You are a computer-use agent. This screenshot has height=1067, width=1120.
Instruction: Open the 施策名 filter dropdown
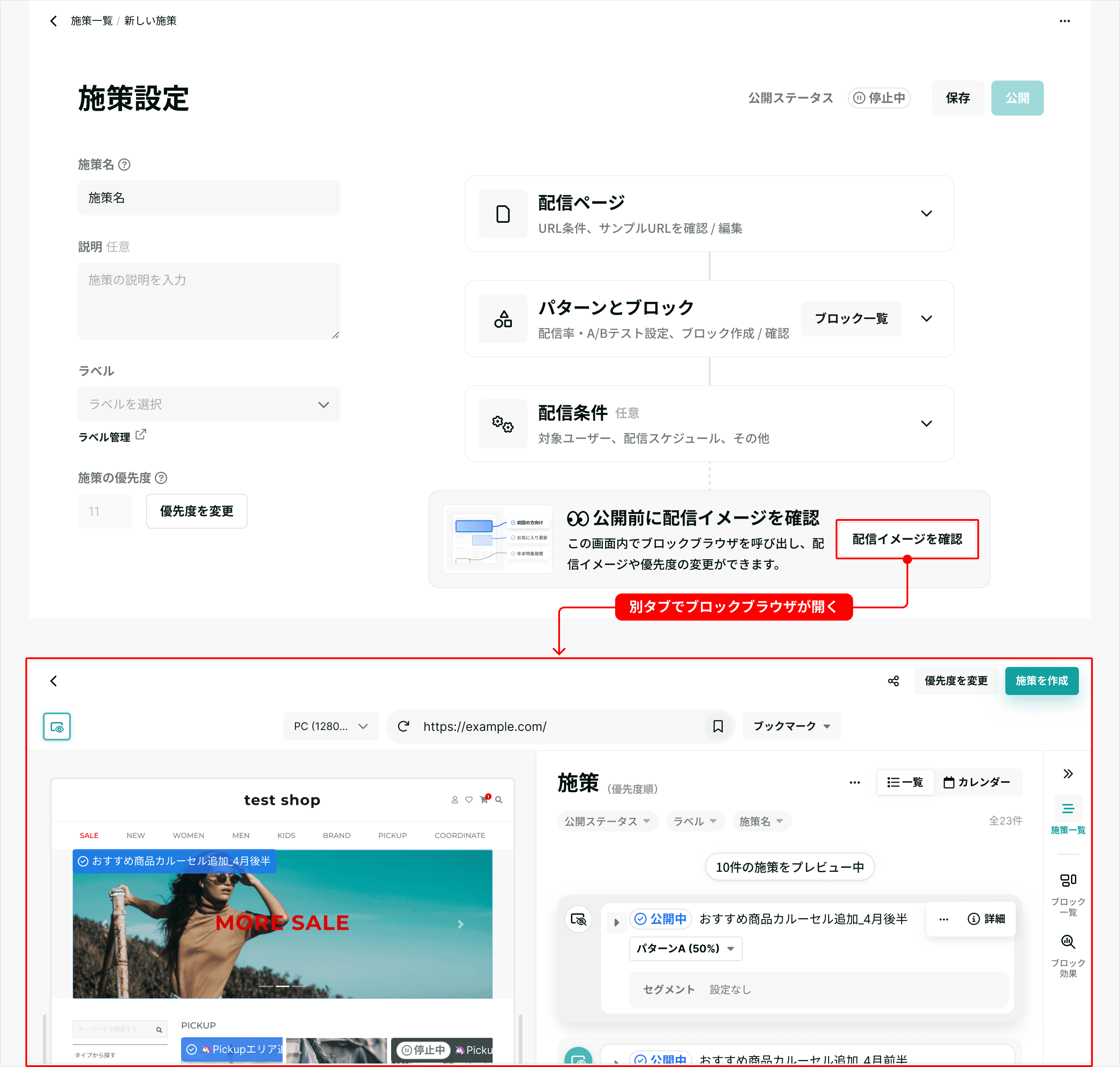[761, 821]
